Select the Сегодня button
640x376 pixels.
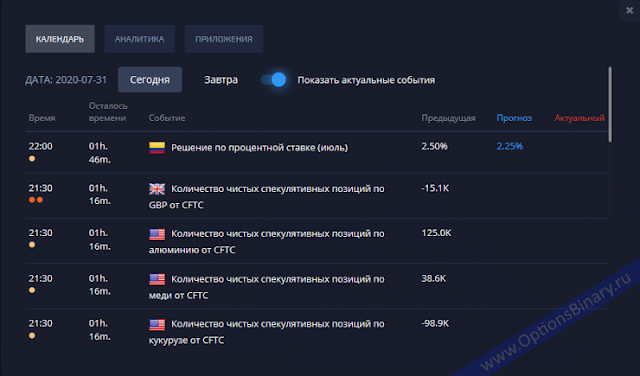tap(150, 80)
